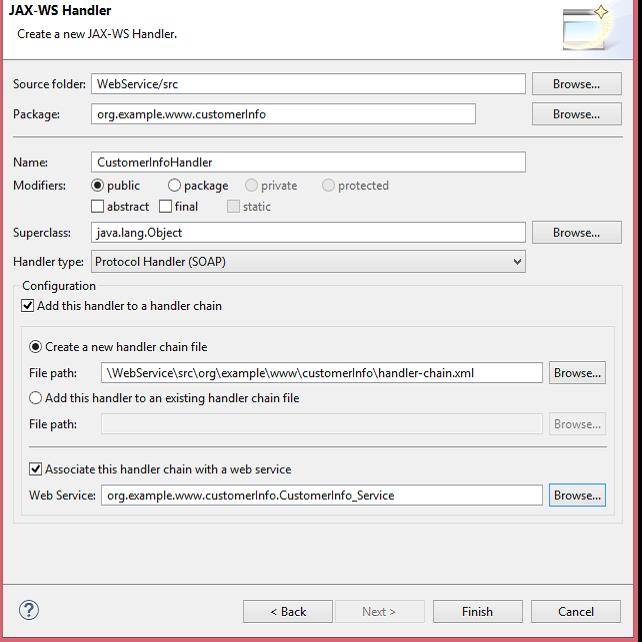This screenshot has width=642, height=642.
Task: Click the 'Web Service:' label
Action: (62, 495)
